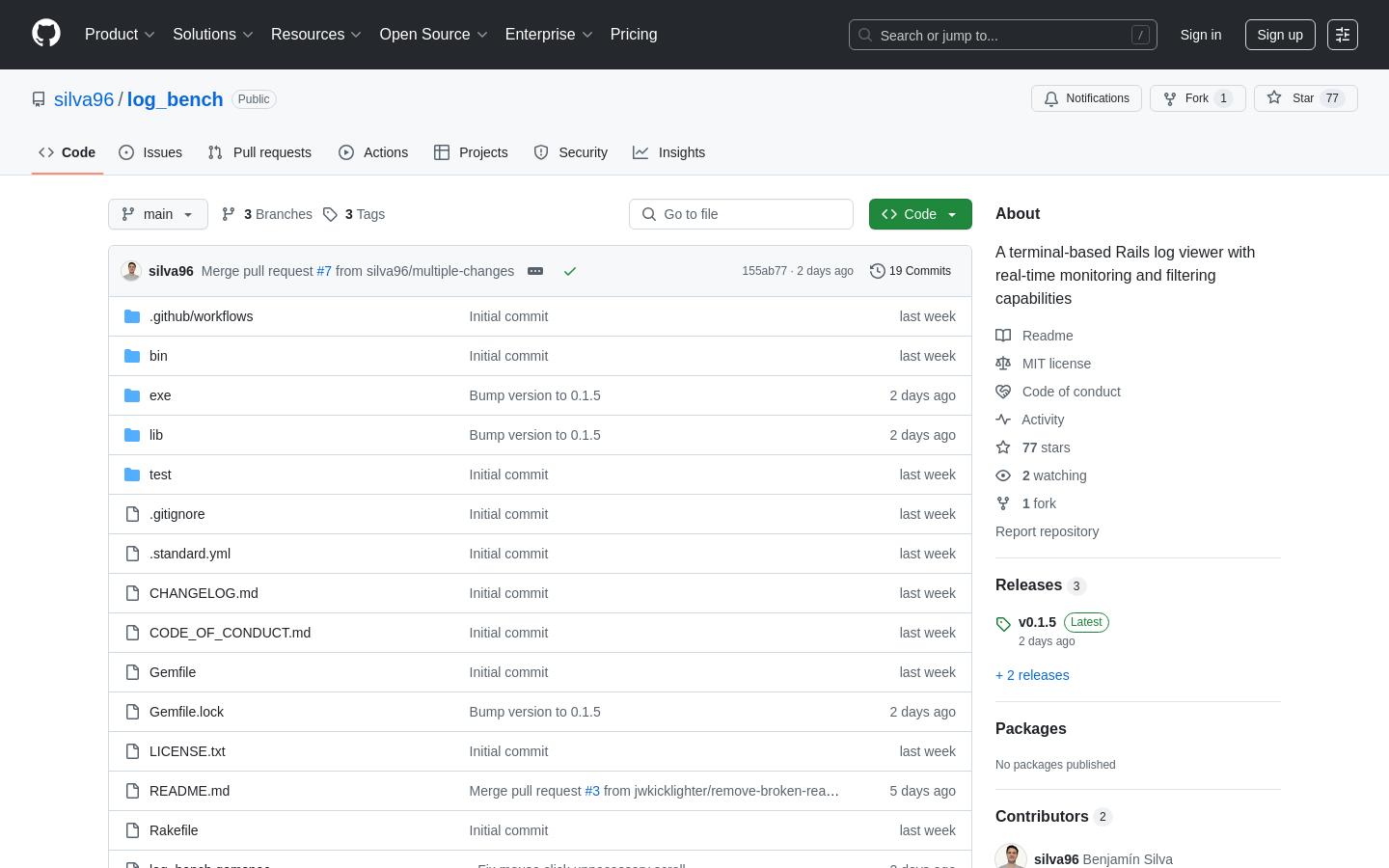Open commit hash 155ab77
The width and height of the screenshot is (1389, 868).
764,271
